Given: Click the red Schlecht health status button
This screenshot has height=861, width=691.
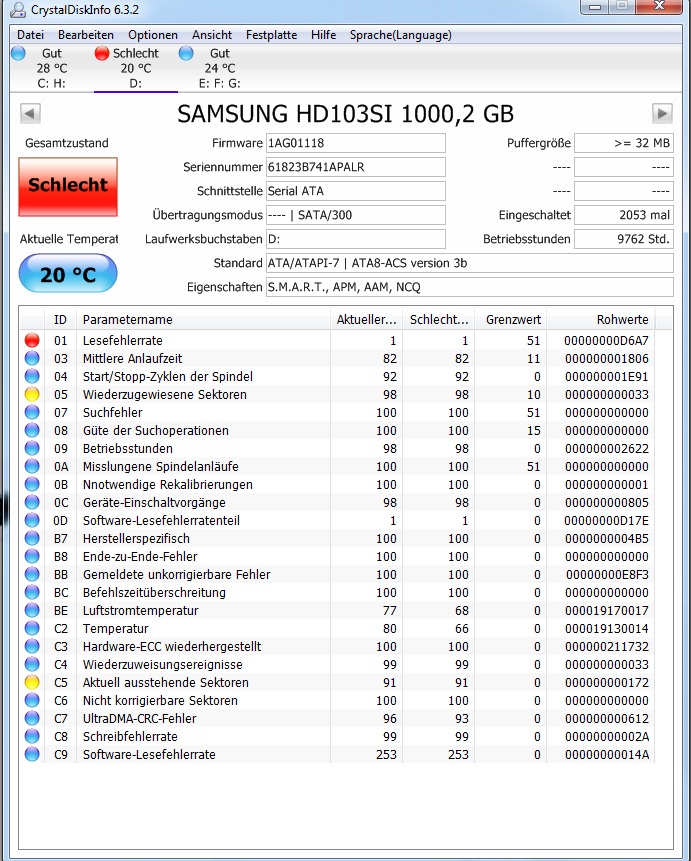Looking at the screenshot, I should tap(68, 186).
